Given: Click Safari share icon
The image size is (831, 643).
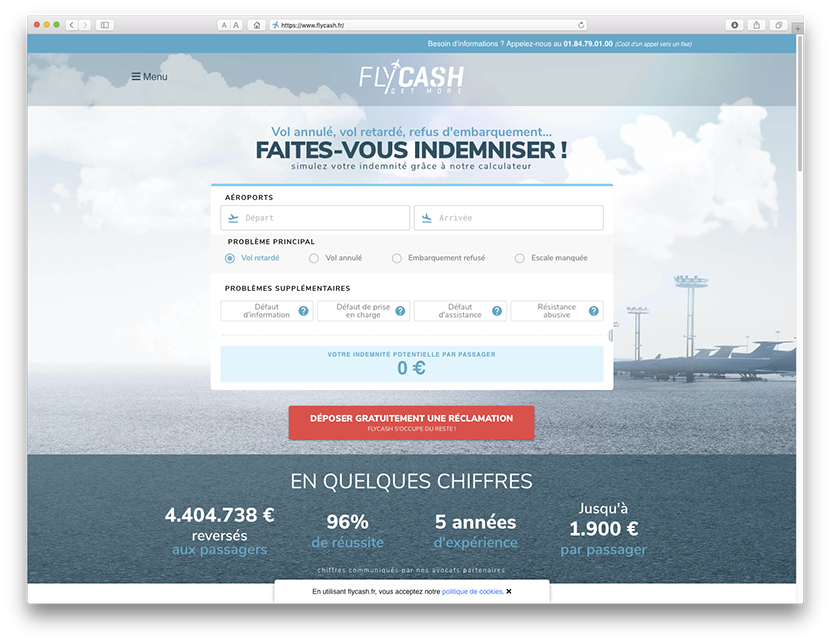Looking at the screenshot, I should tap(756, 24).
